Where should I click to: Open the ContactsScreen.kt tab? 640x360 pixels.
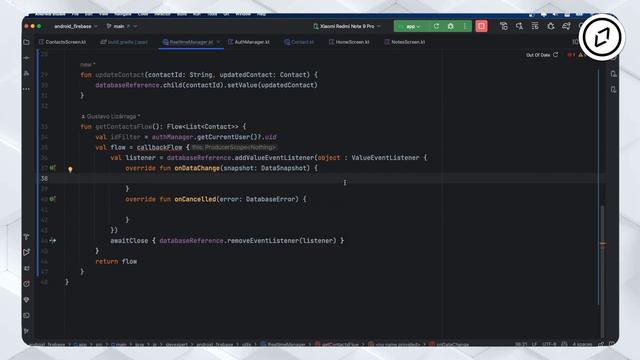(x=62, y=42)
